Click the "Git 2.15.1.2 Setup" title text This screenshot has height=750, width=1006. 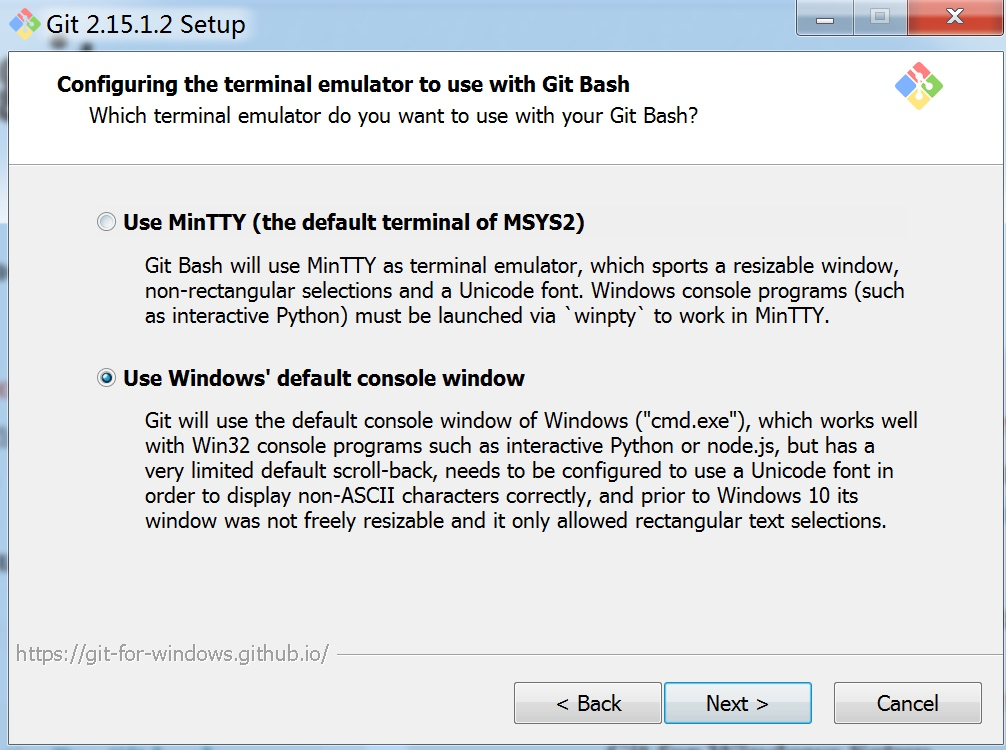146,24
